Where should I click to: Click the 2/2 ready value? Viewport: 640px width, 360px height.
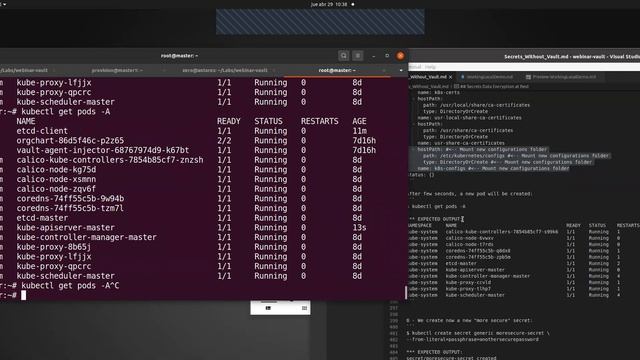224,140
